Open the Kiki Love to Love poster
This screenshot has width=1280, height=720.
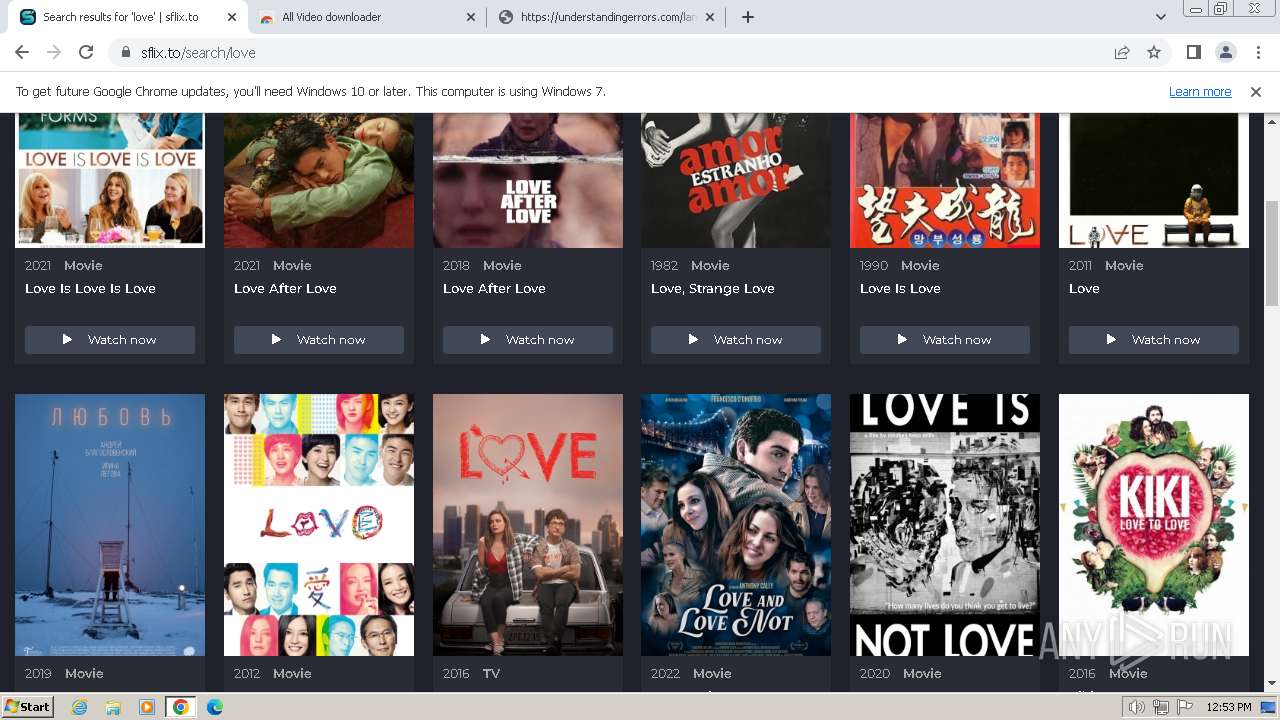[x=1154, y=525]
